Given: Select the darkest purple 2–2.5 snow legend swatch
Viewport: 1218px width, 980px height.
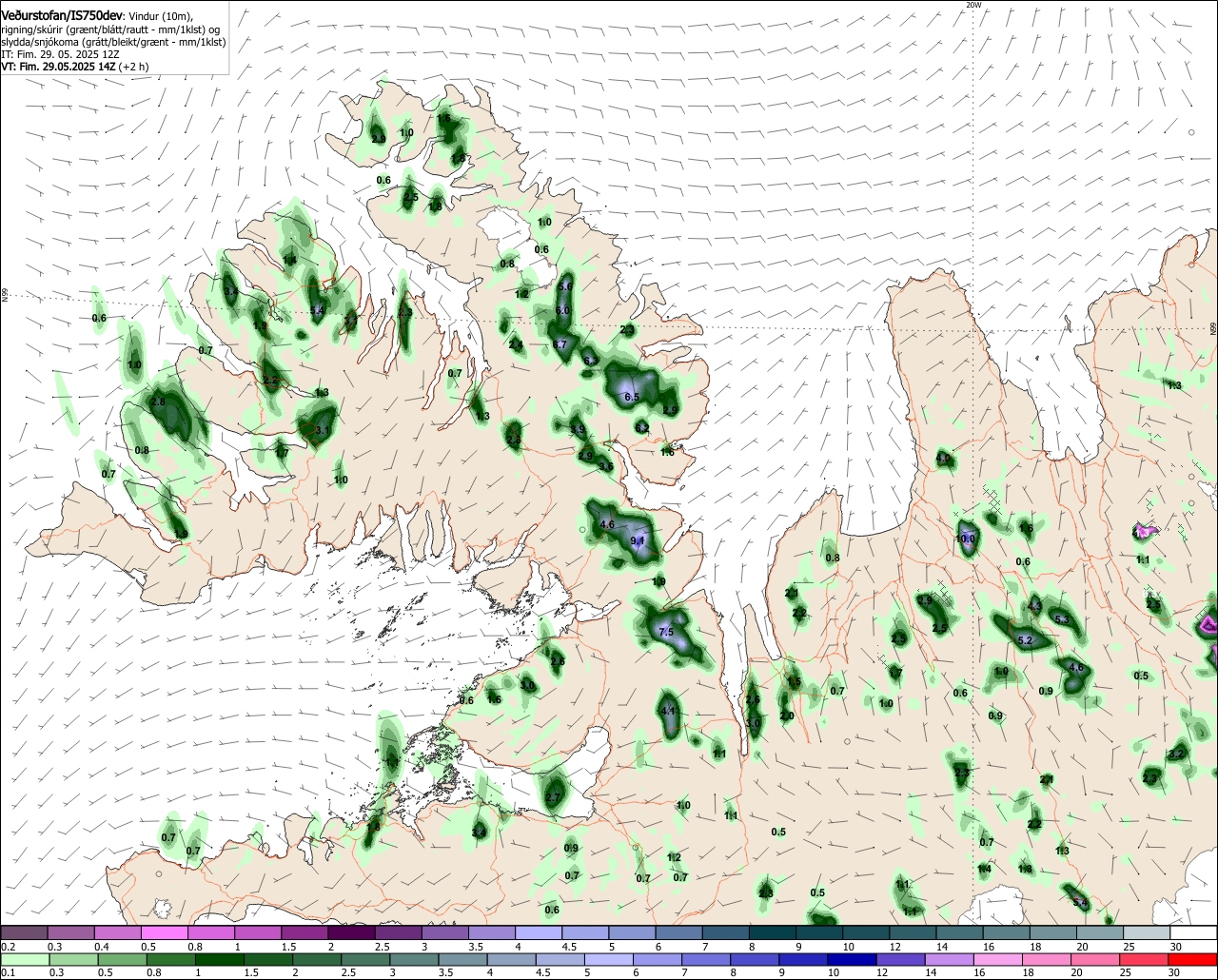Looking at the screenshot, I should coord(351,933).
